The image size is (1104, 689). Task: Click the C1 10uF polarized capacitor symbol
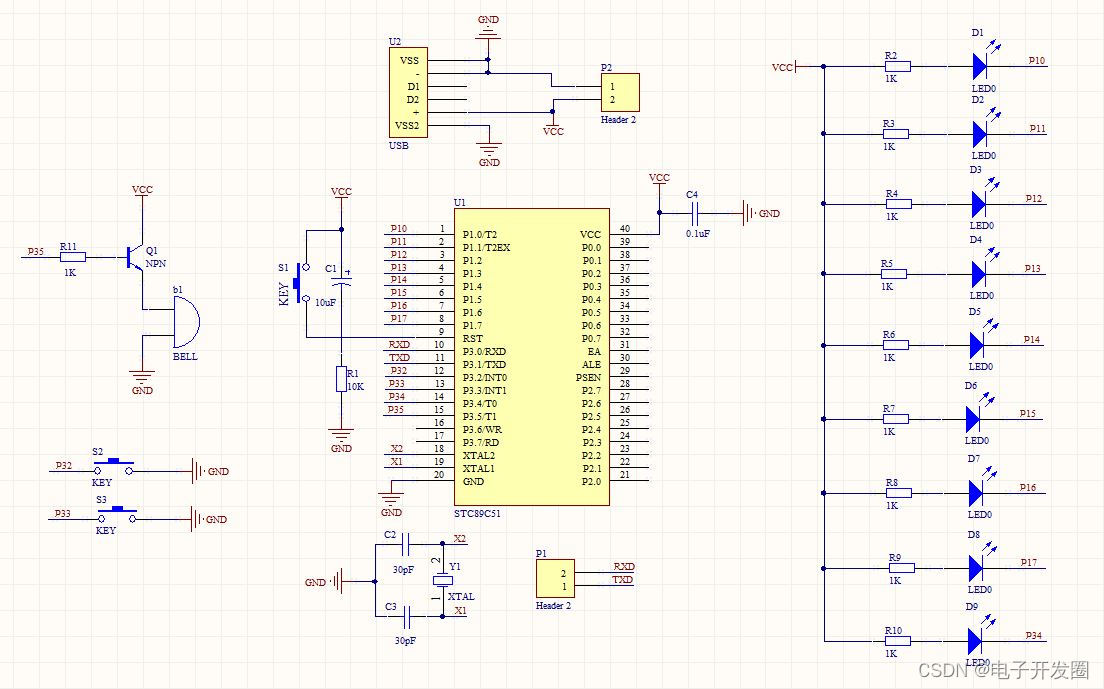(341, 280)
